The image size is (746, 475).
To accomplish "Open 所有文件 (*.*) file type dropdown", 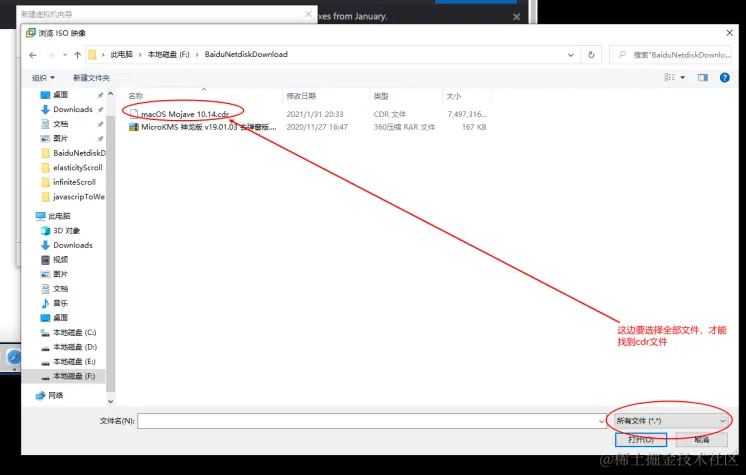I will click(x=671, y=421).
